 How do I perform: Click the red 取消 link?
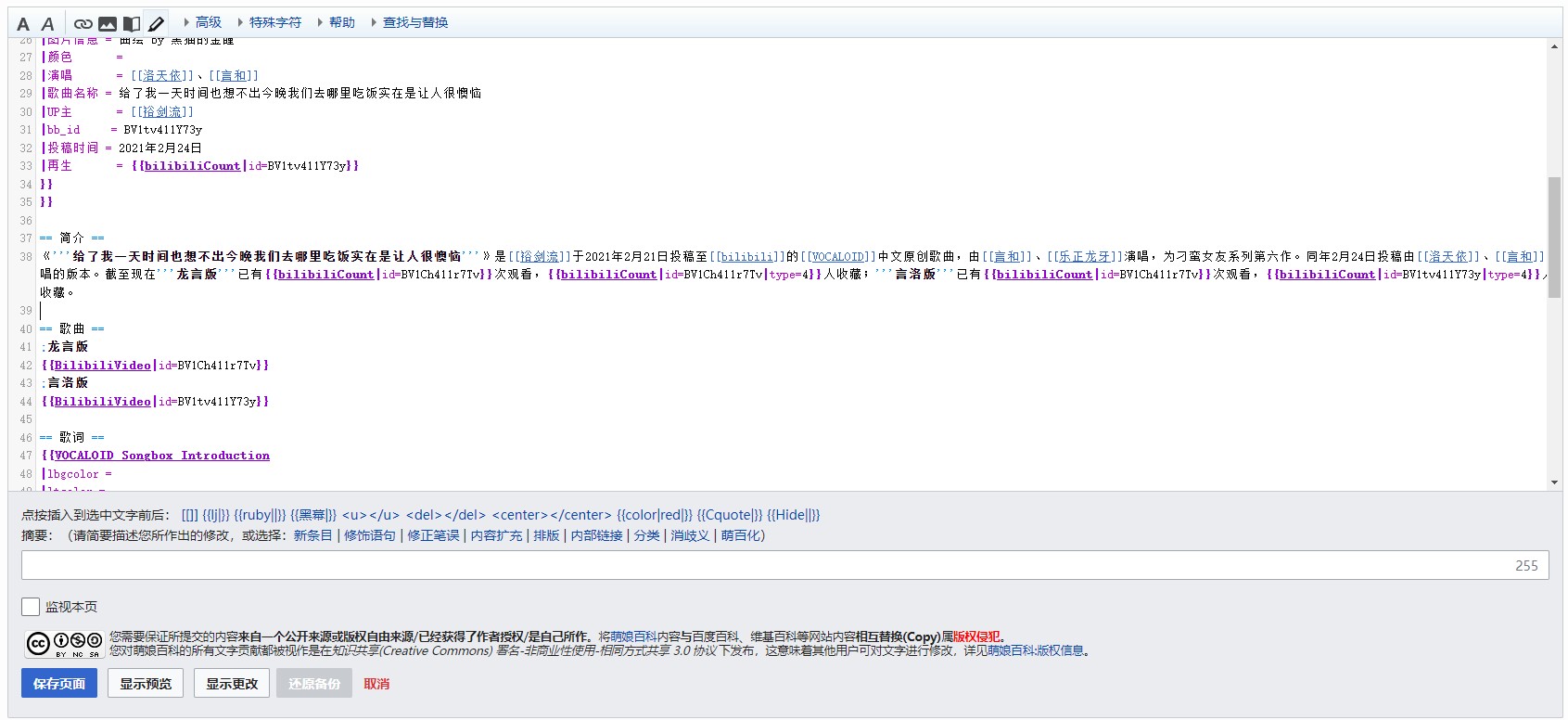376,684
